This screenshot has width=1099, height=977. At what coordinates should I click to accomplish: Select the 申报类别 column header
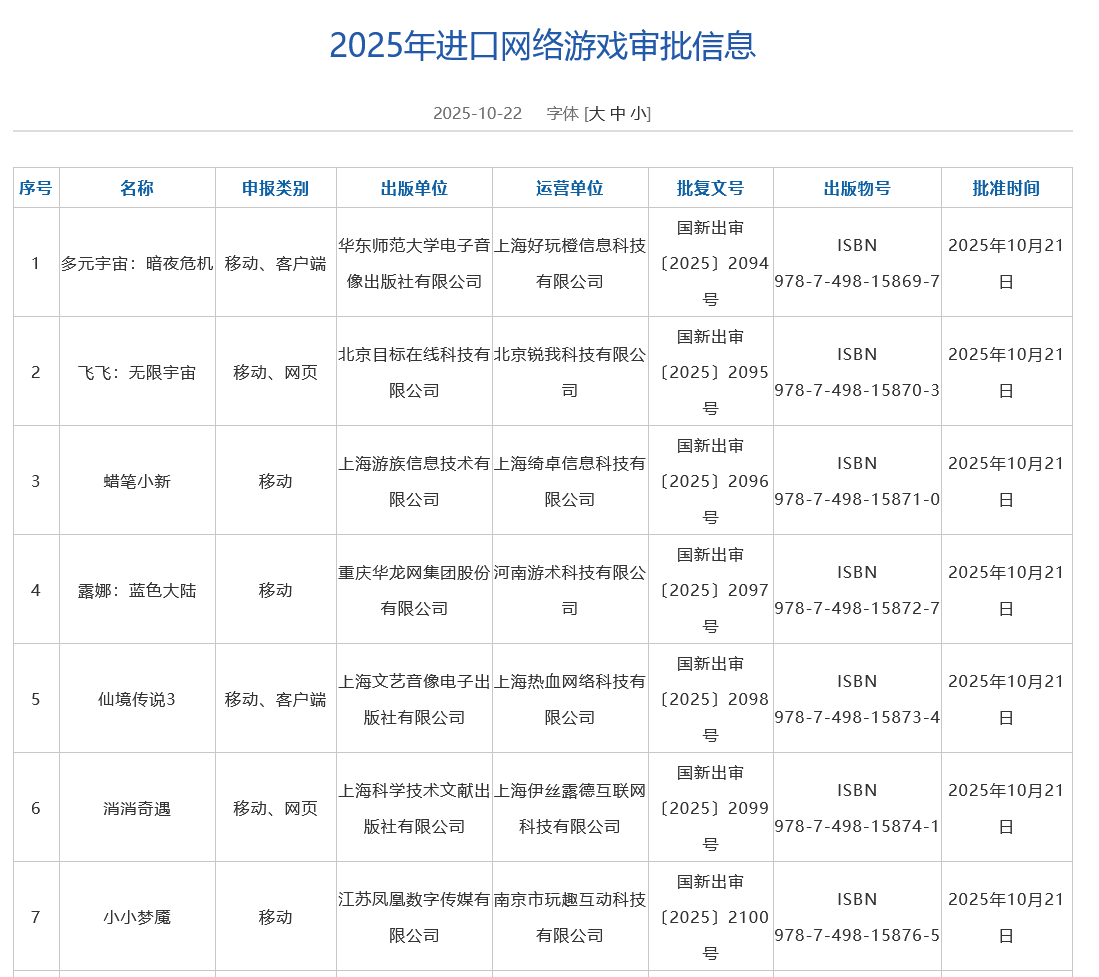pos(275,188)
